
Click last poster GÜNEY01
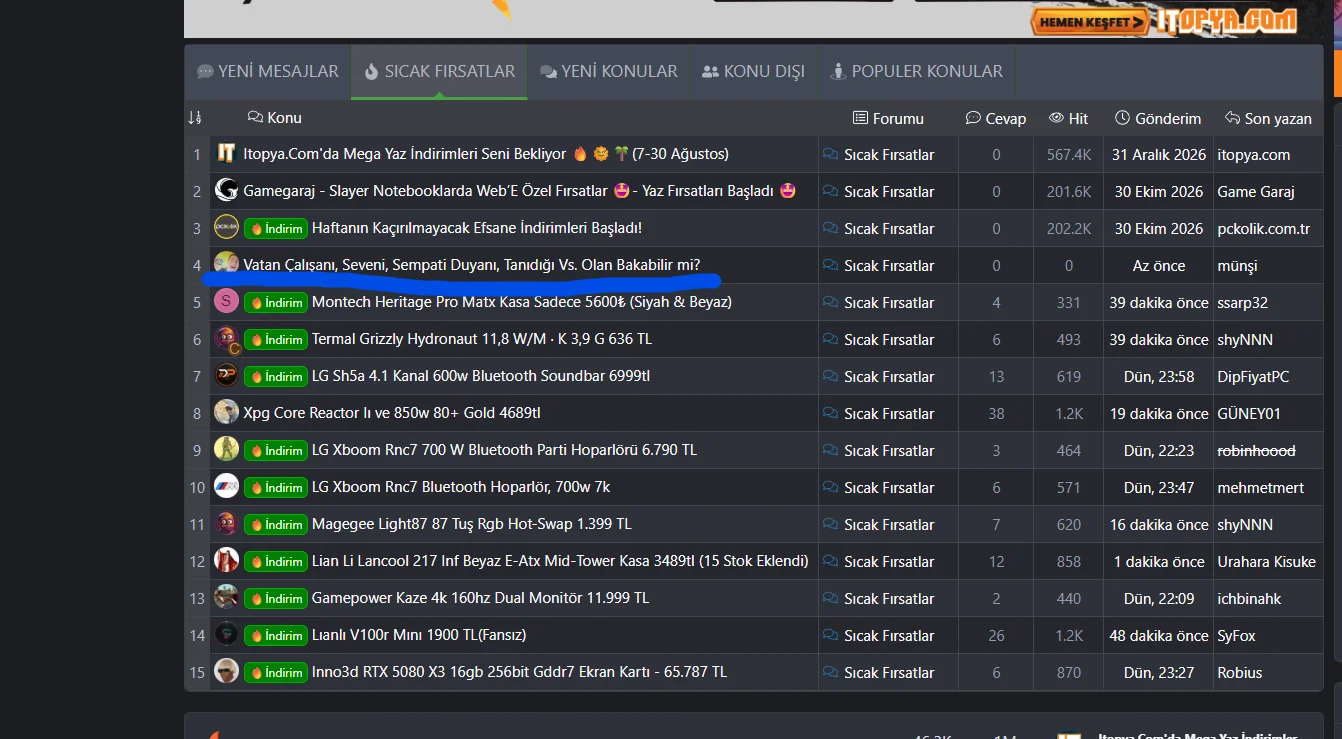pos(1249,414)
